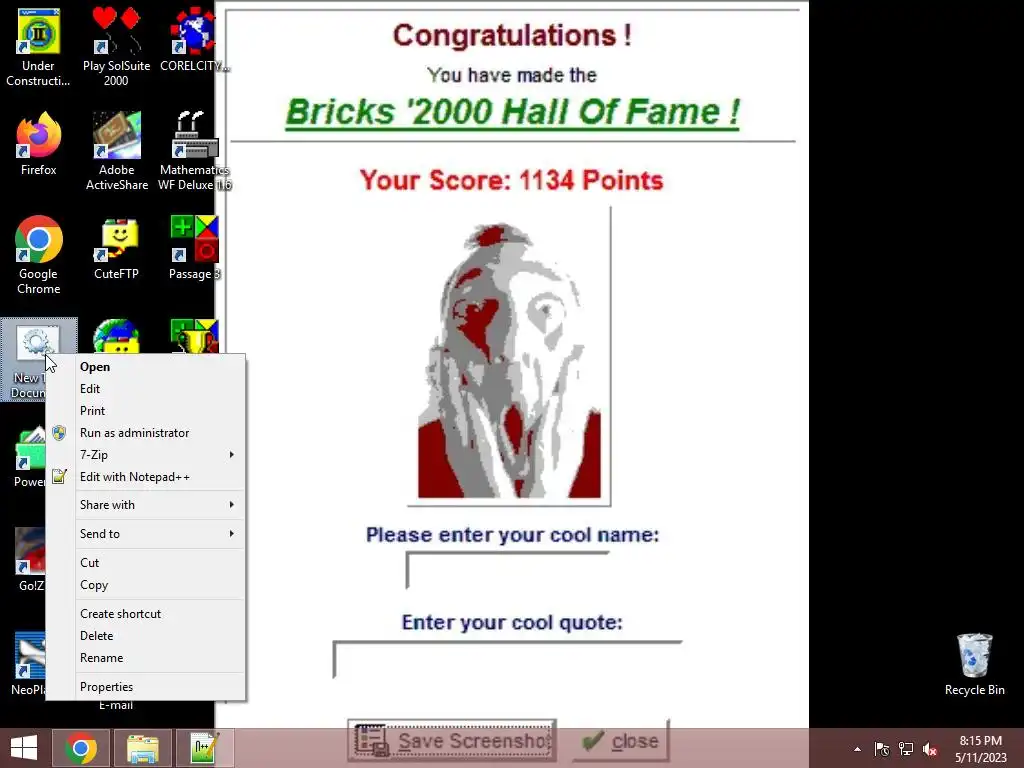Choose Edit with Notepad++
Screen dimensions: 1024x768
tap(146, 477)
